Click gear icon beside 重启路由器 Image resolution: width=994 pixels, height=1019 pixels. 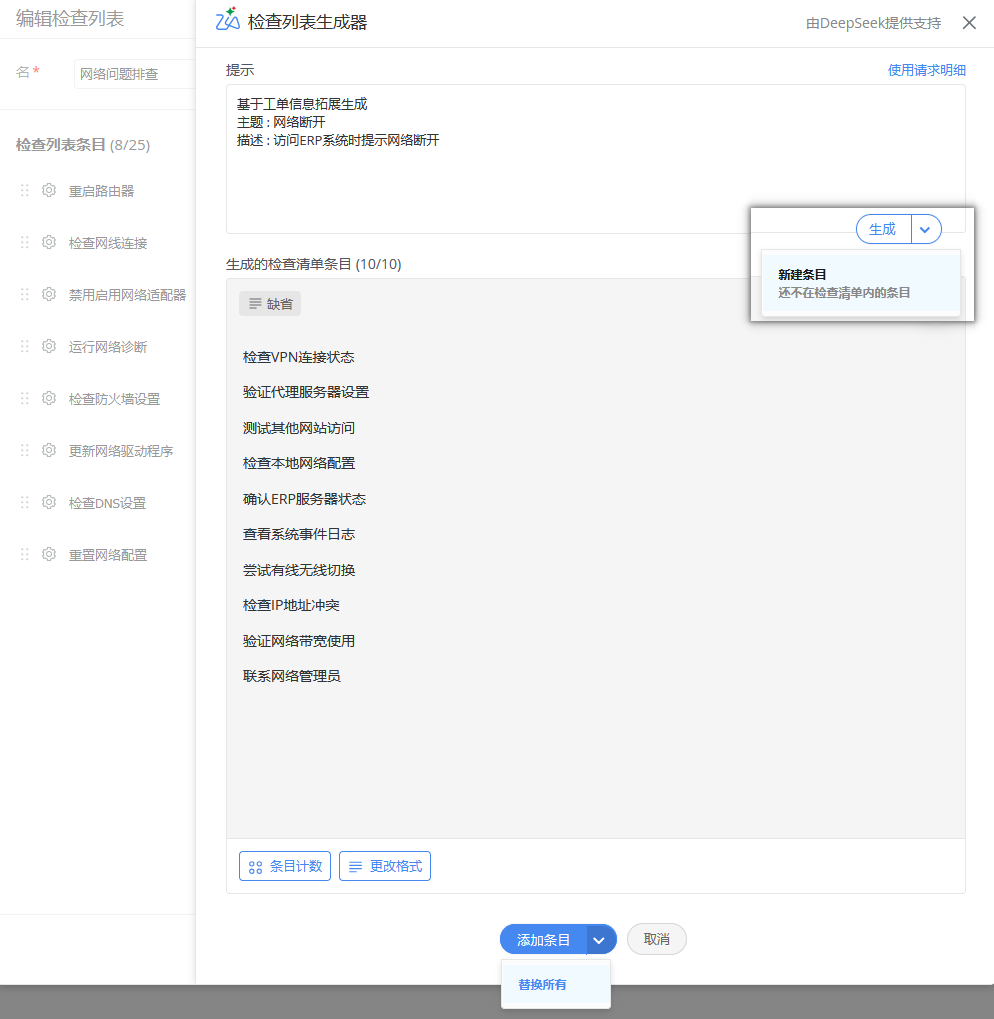tap(48, 191)
